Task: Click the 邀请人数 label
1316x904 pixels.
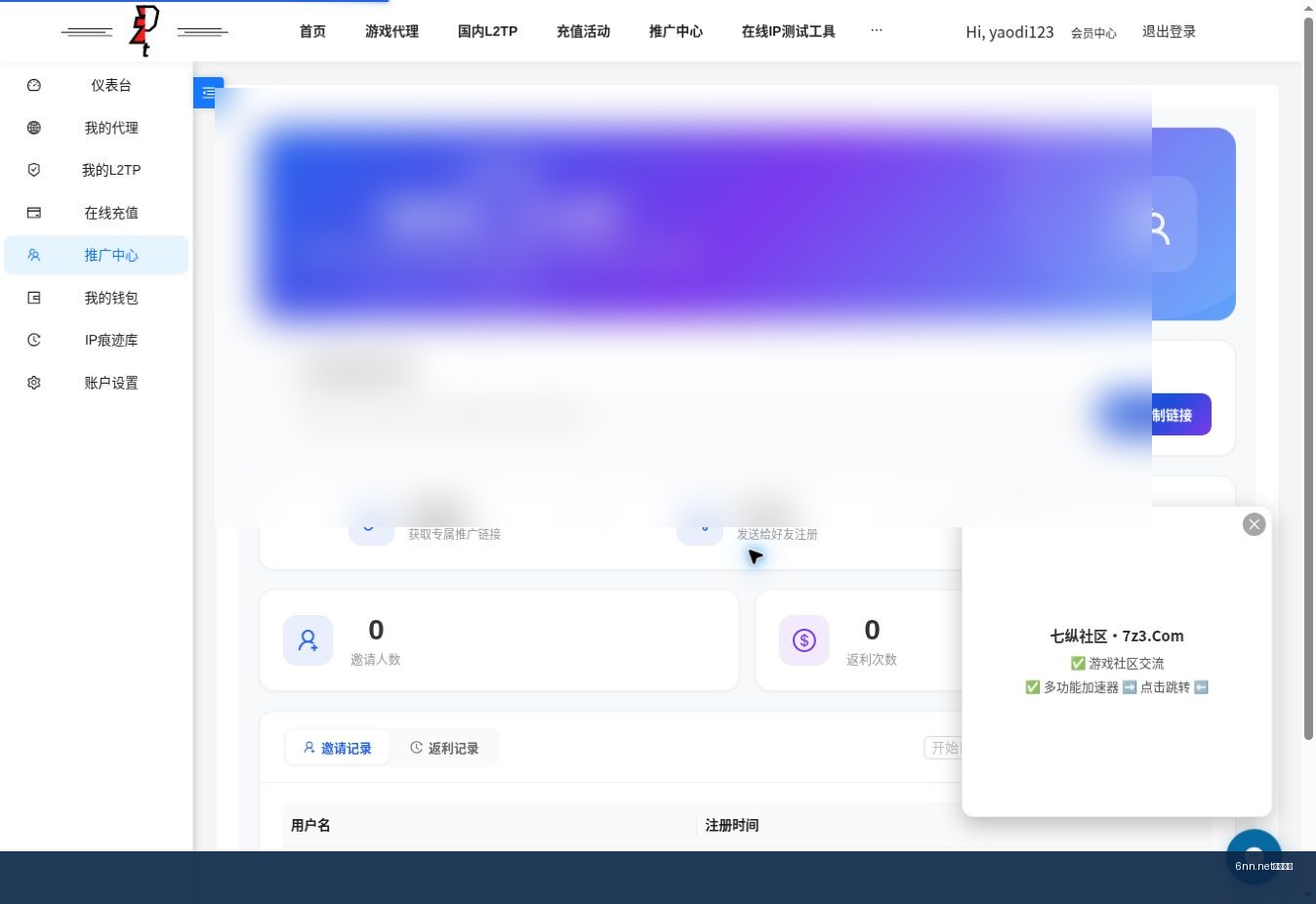Action: click(376, 659)
